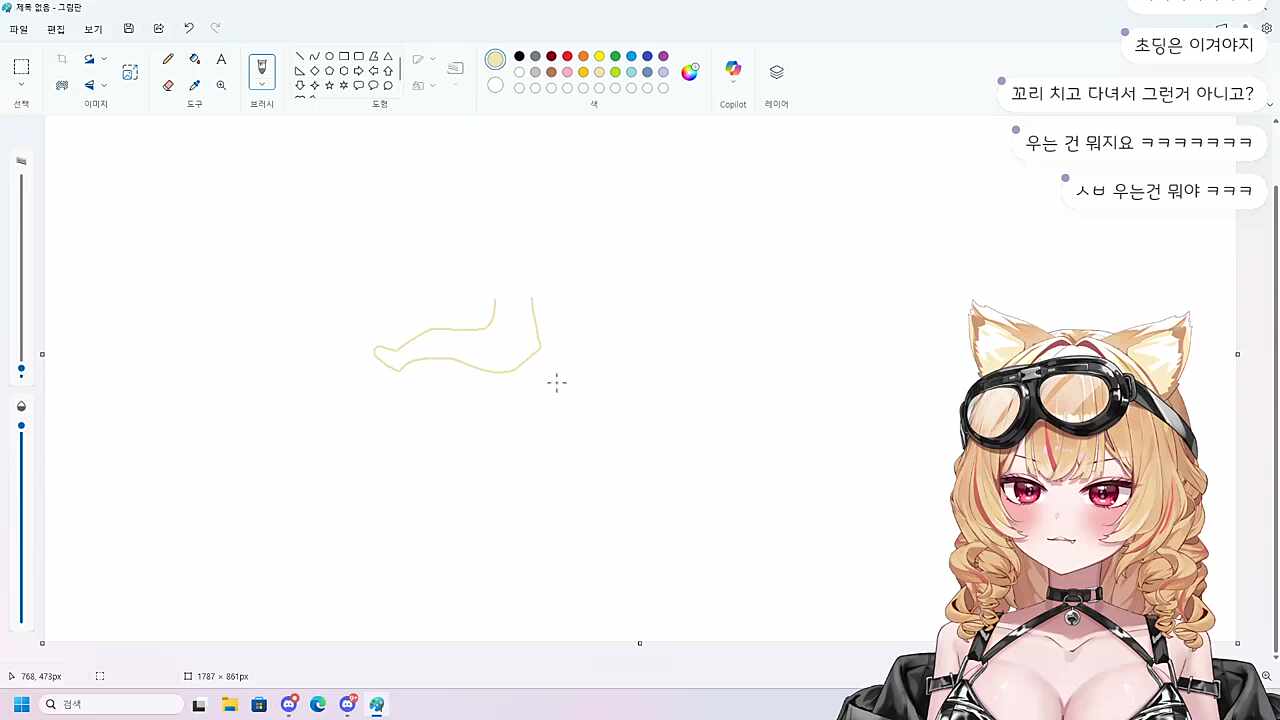Choose the straight line shape
The image size is (1280, 720).
[299, 56]
